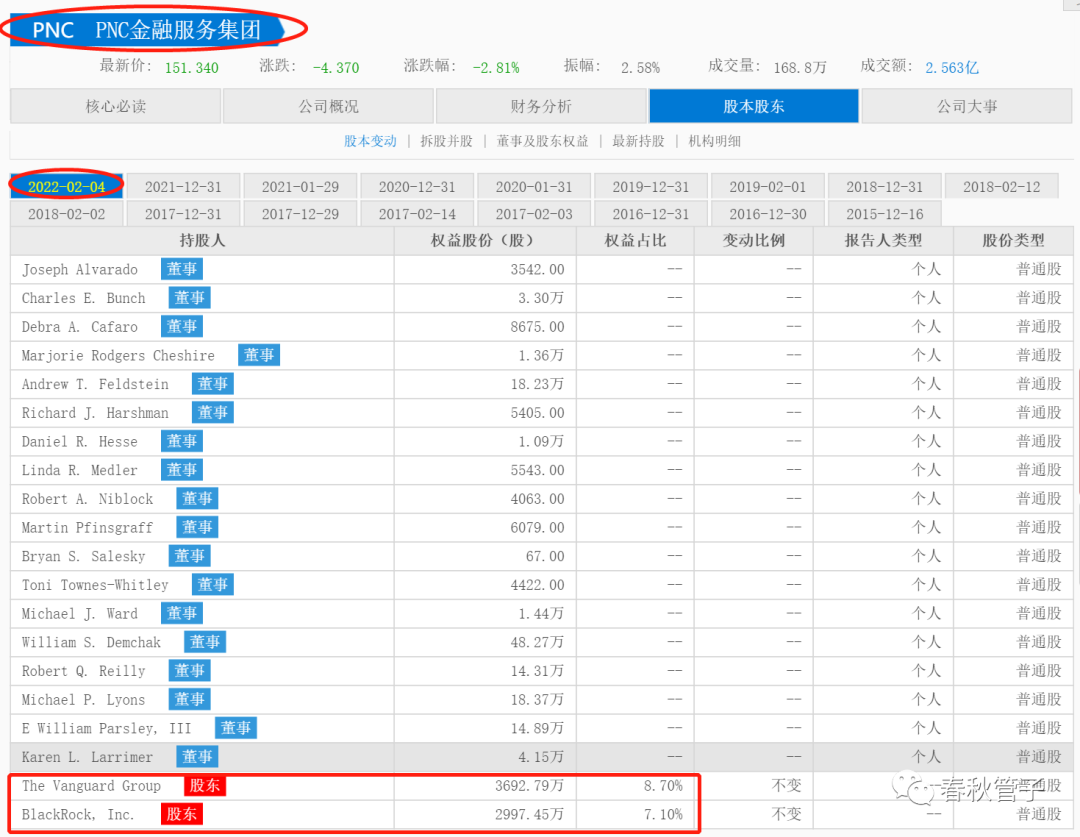The width and height of the screenshot is (1080, 837).
Task: Open the 机构明细 link
Action: click(x=714, y=141)
